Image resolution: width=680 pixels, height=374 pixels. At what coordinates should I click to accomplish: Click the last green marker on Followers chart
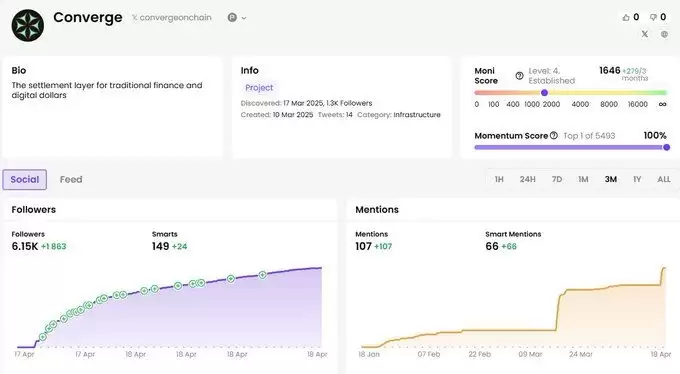[262, 275]
